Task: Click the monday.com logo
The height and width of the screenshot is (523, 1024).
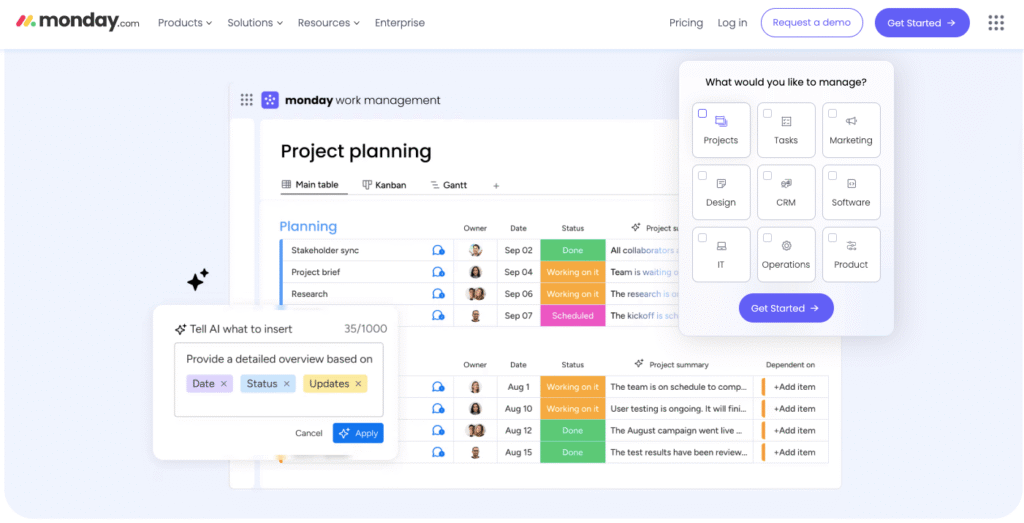Action: (78, 22)
